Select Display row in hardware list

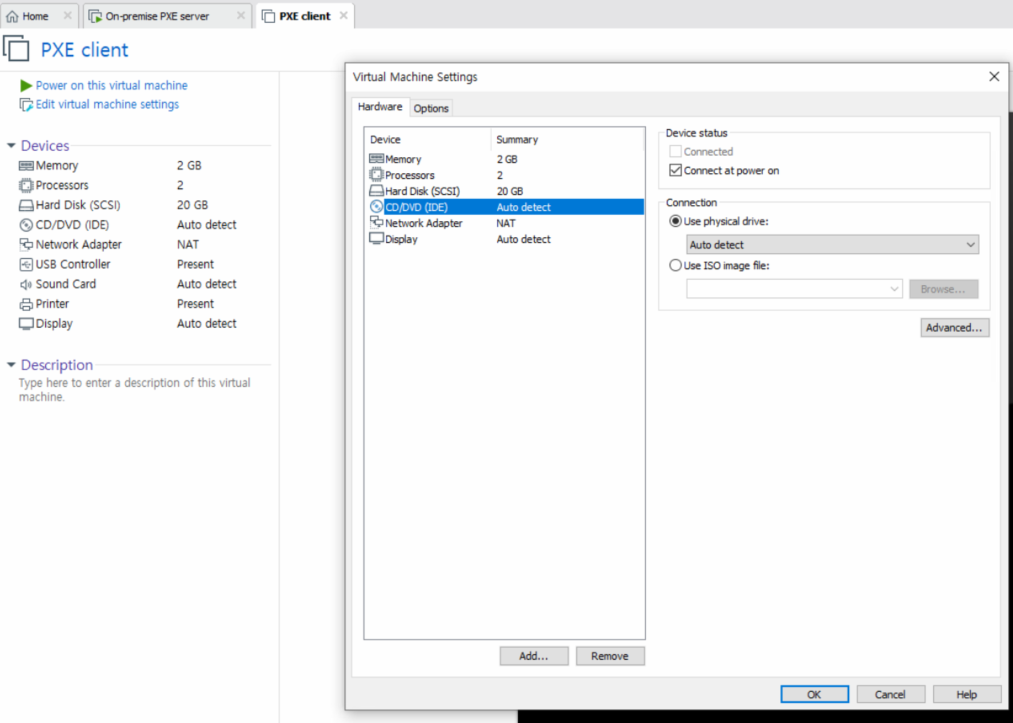pos(505,239)
